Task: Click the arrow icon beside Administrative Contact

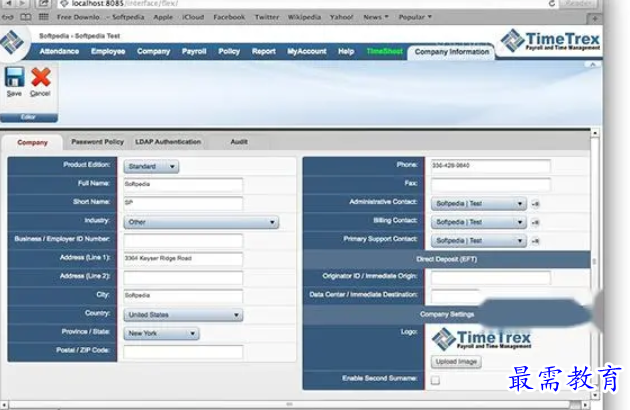Action: (535, 204)
